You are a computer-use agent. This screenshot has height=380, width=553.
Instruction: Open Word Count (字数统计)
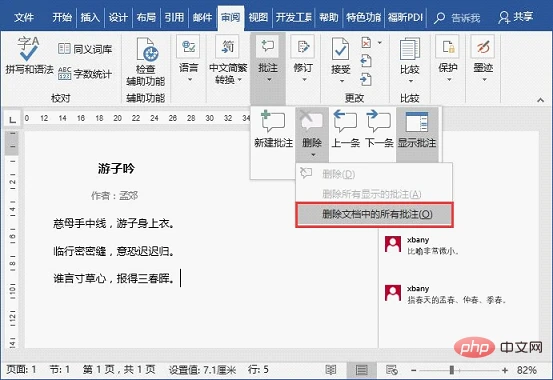click(85, 74)
